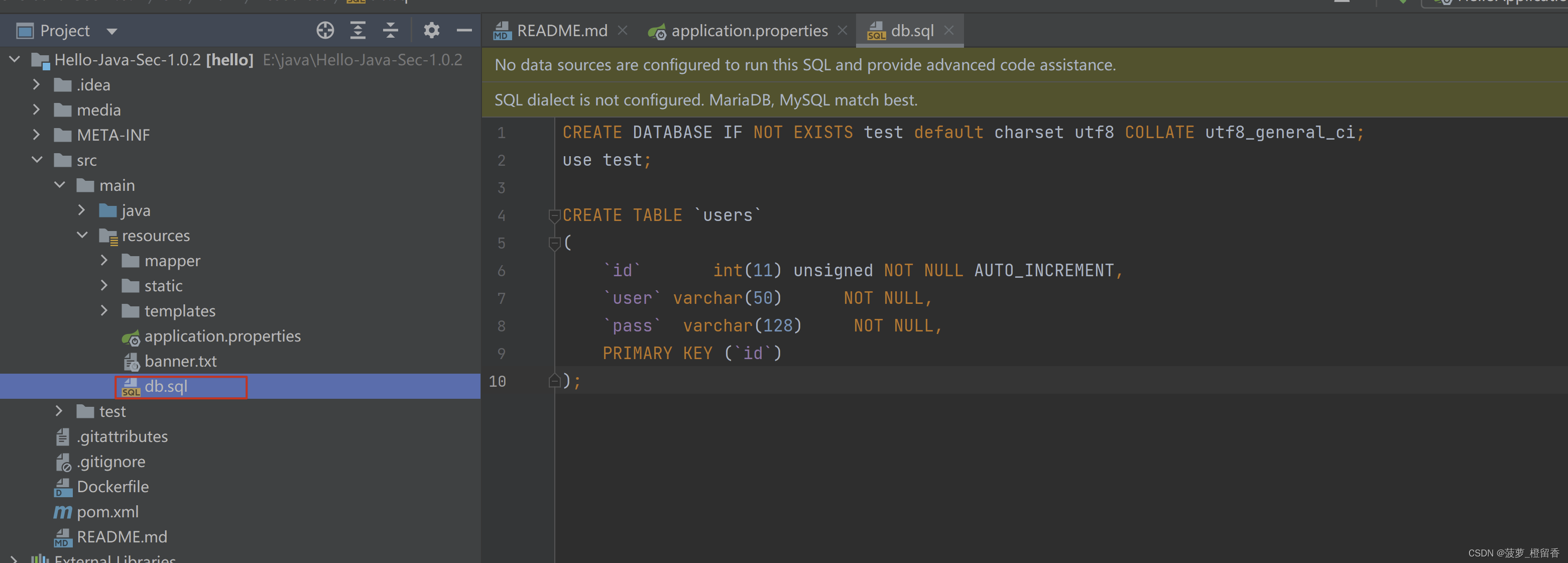Click the locate/select opened file crosshair icon

tap(325, 31)
